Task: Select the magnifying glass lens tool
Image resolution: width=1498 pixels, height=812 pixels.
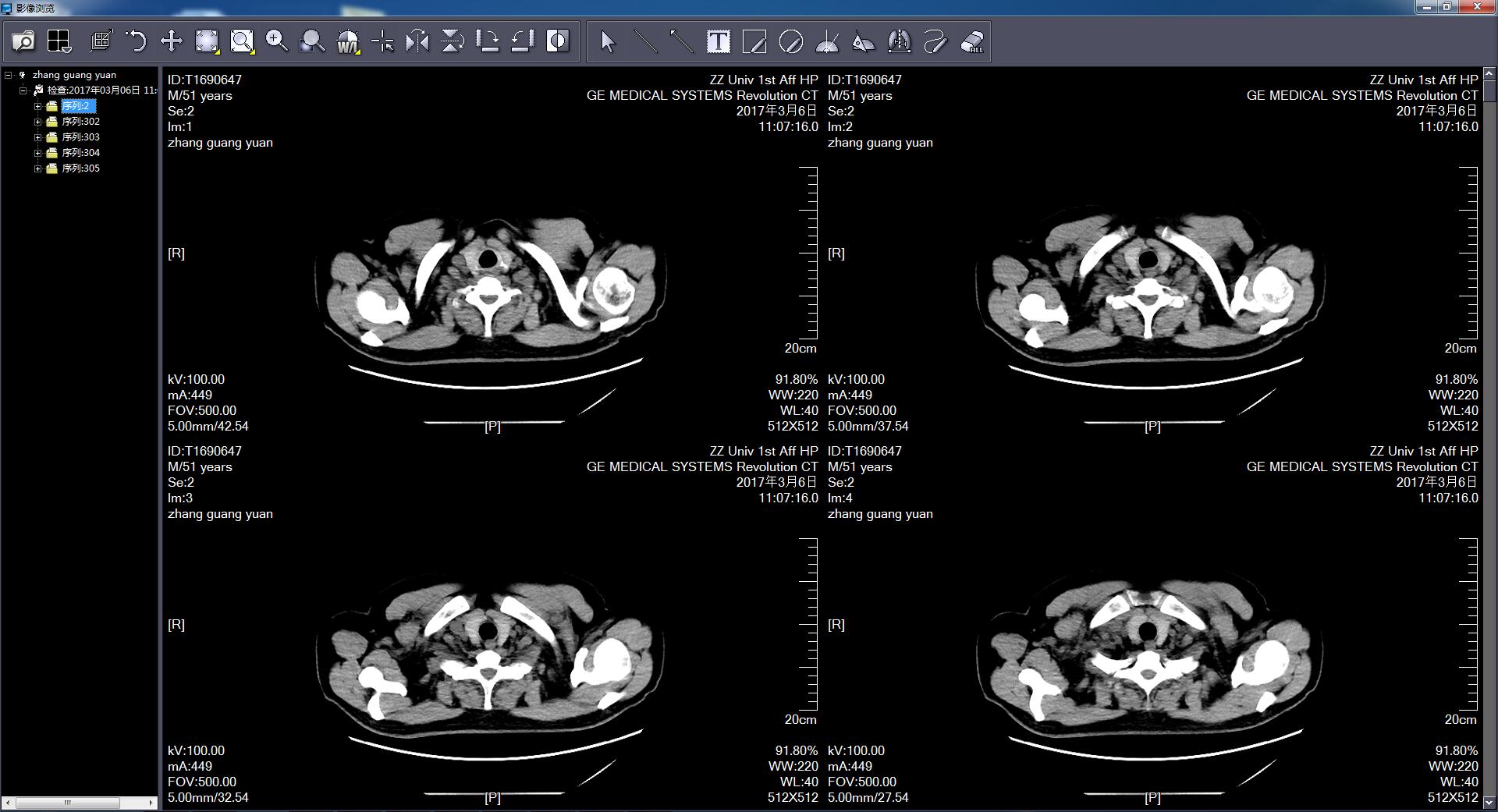Action: (312, 41)
